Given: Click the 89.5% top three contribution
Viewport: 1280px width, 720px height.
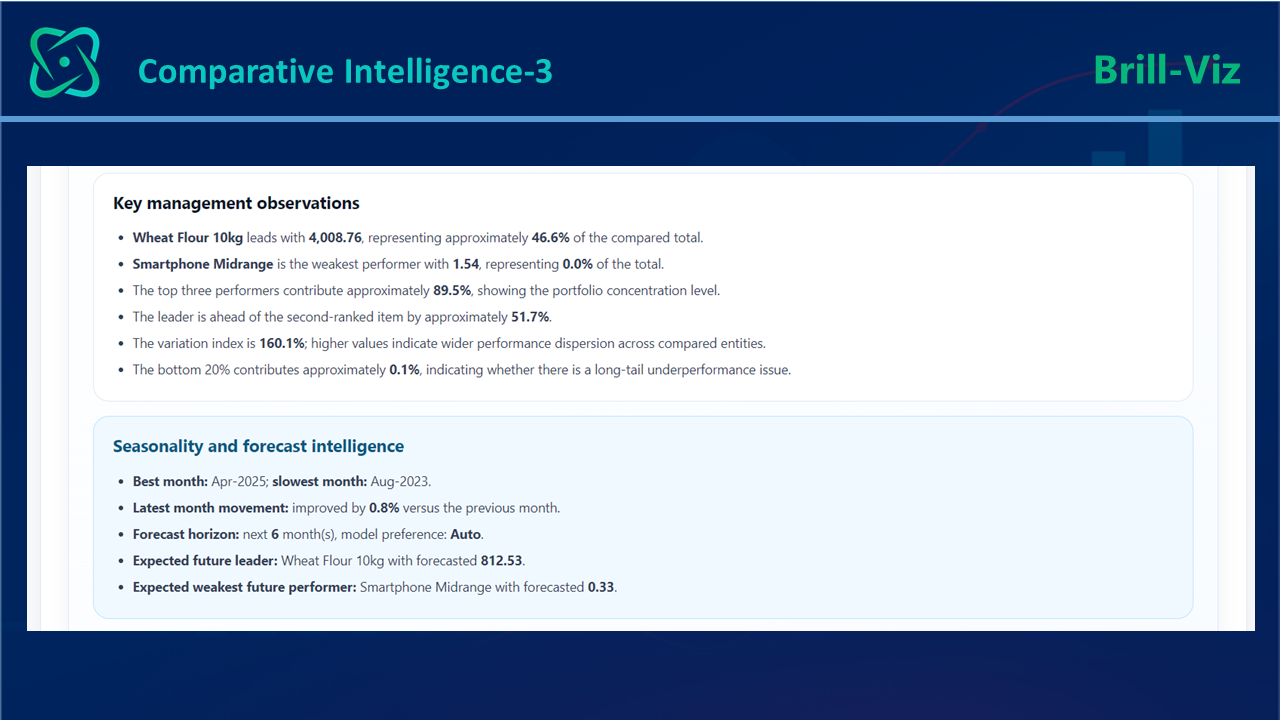Looking at the screenshot, I should coord(453,291).
